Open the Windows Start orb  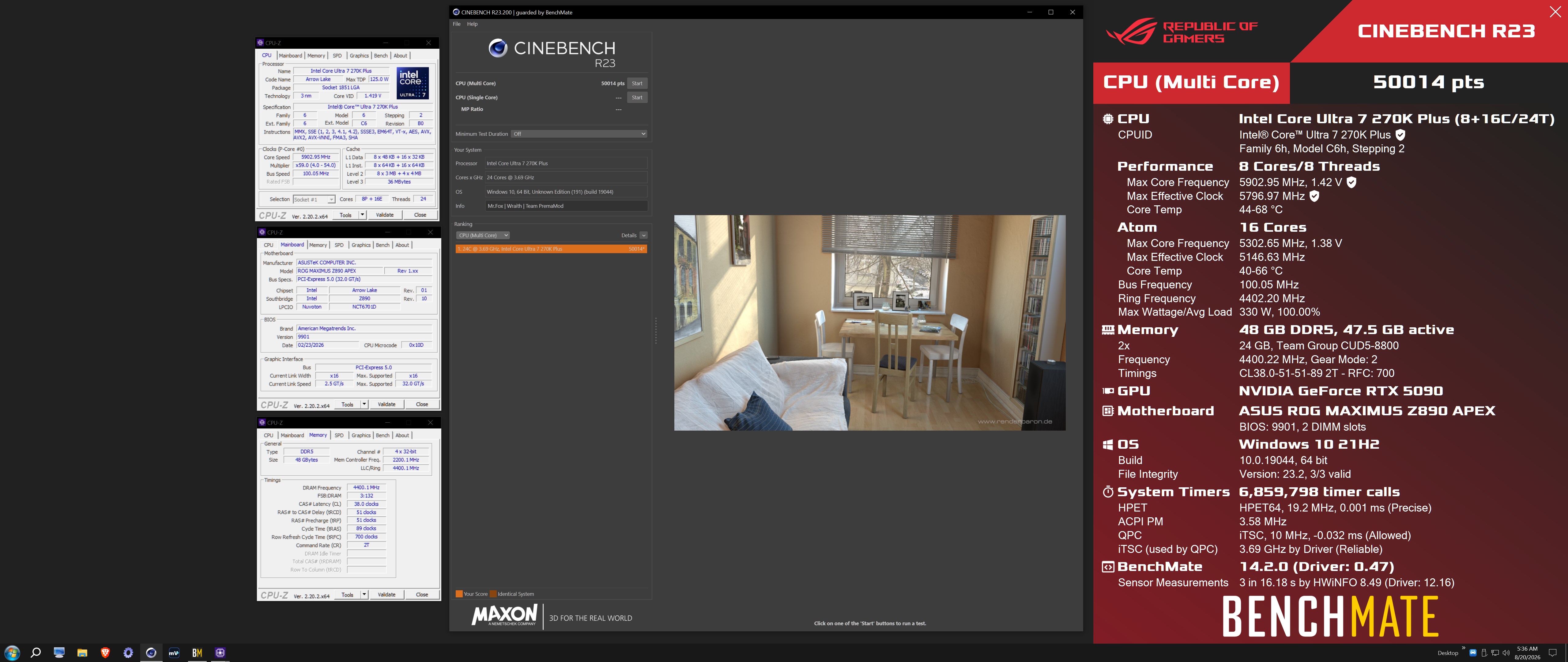click(12, 653)
